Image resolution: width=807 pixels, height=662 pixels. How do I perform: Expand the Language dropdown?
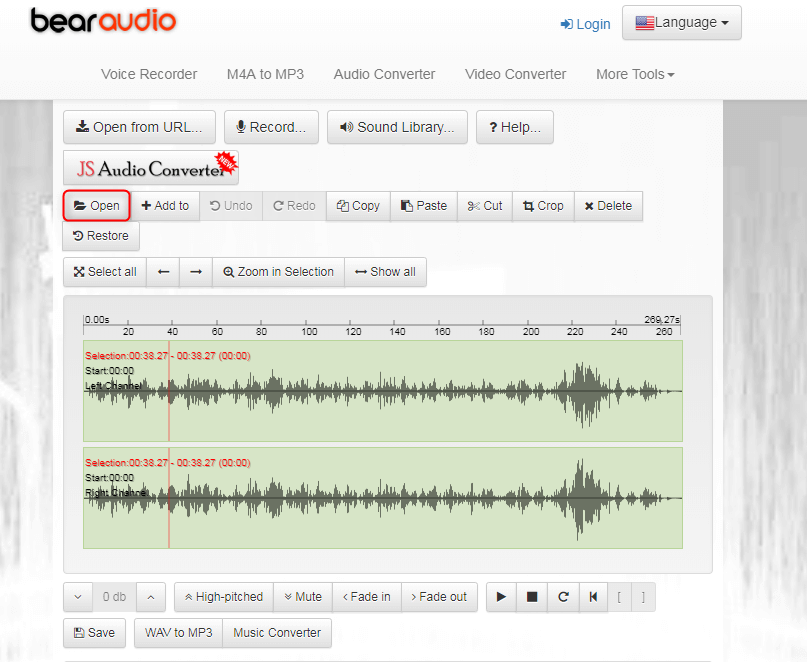tap(681, 23)
